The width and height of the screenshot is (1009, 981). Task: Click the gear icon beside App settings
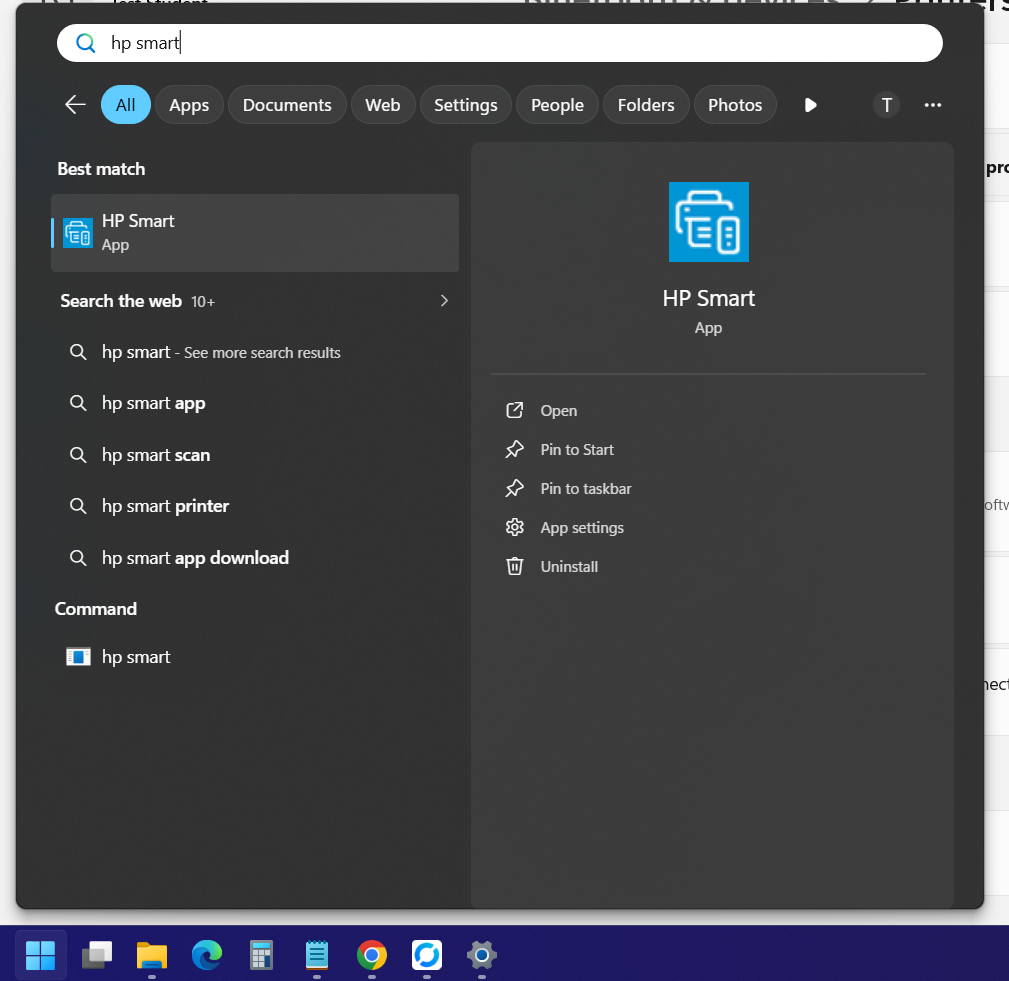(515, 527)
